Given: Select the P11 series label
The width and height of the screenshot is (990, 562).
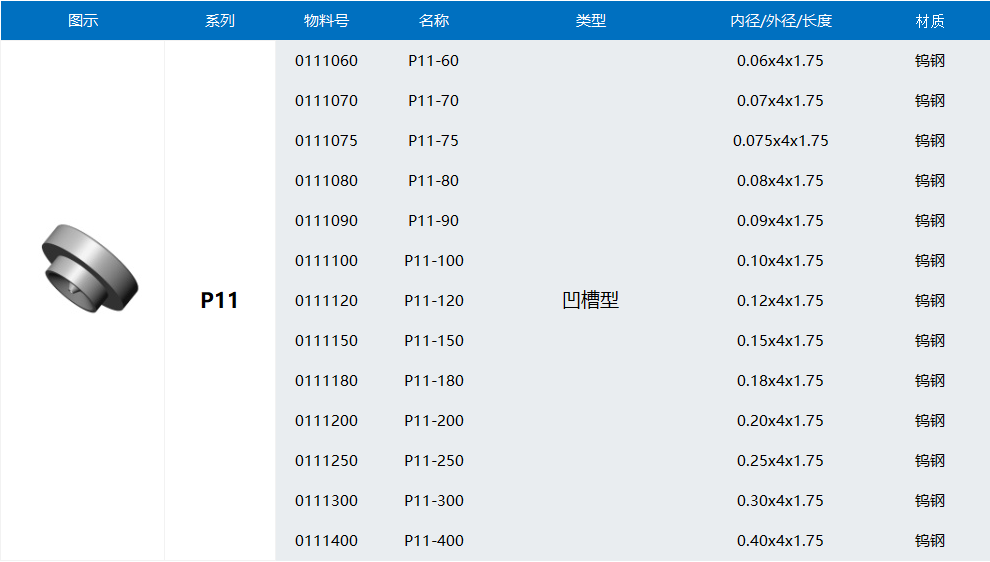Looking at the screenshot, I should click(219, 300).
